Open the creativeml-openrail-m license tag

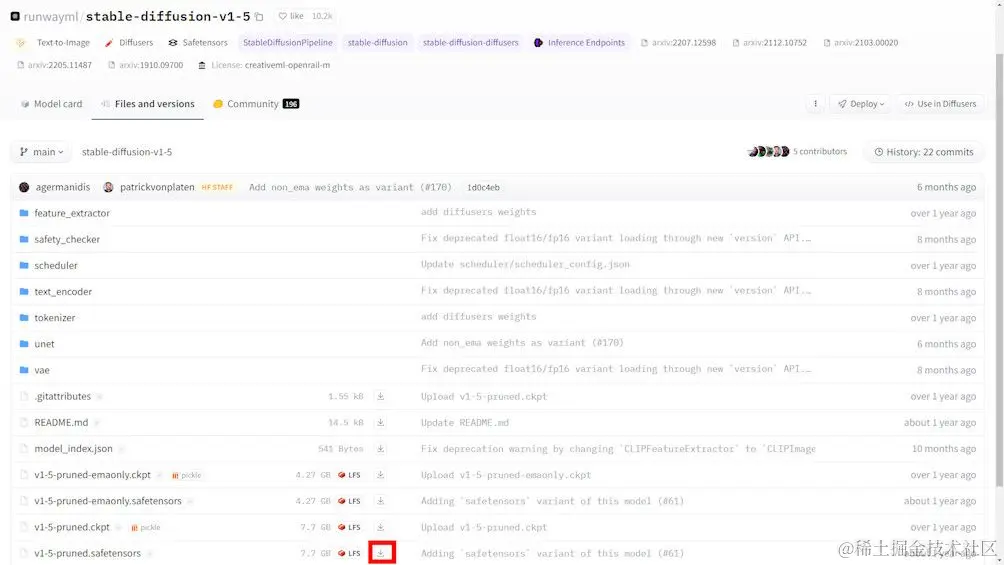tap(264, 65)
